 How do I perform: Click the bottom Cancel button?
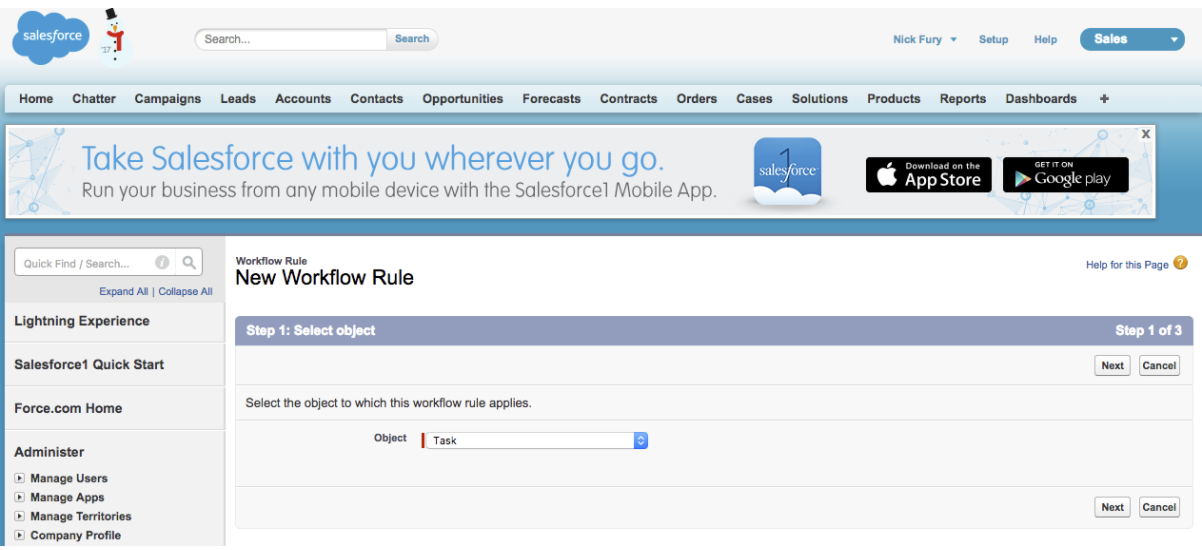[x=1159, y=508]
